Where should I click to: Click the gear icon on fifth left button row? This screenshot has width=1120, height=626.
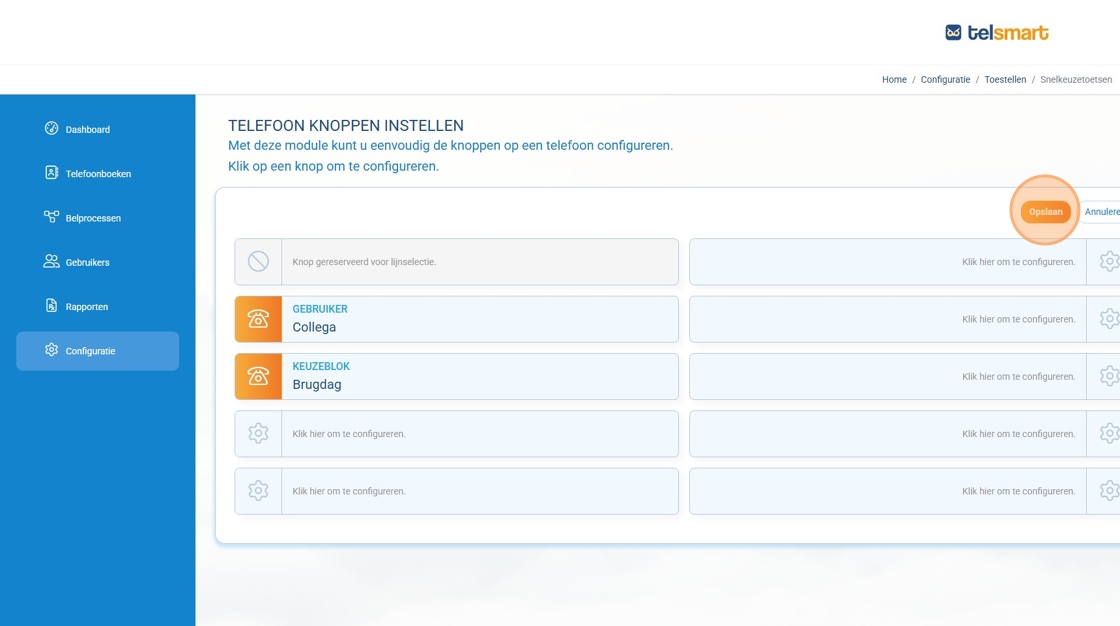(258, 491)
